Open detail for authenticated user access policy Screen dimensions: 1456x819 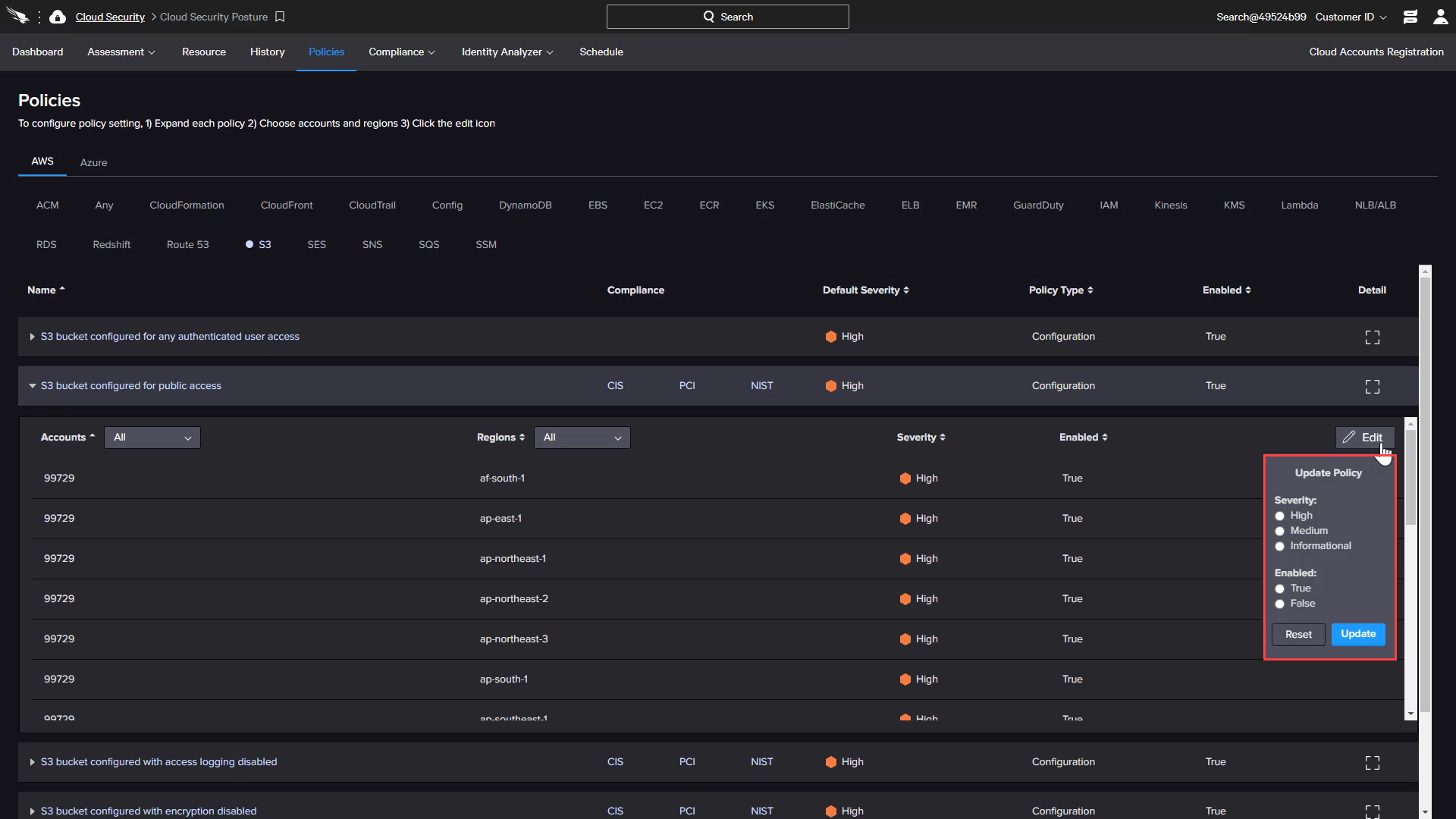point(1372,337)
